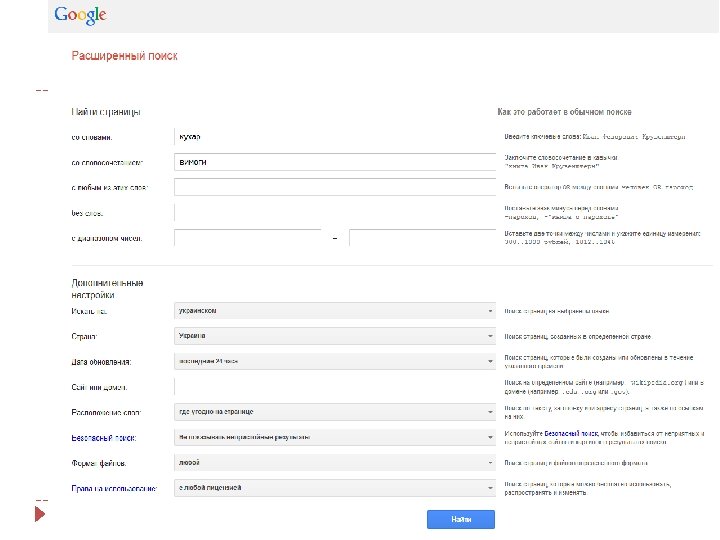Open the language dropdown set to украинском
Image resolution: width=720 pixels, height=540 pixels.
[x=335, y=311]
